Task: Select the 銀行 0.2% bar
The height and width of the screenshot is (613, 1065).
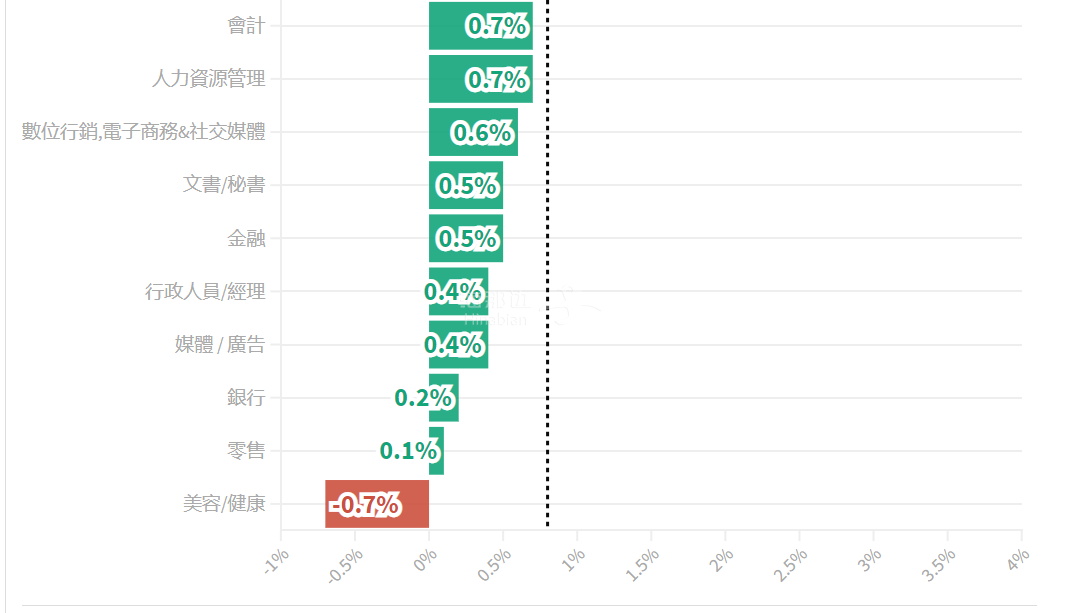Action: click(444, 397)
